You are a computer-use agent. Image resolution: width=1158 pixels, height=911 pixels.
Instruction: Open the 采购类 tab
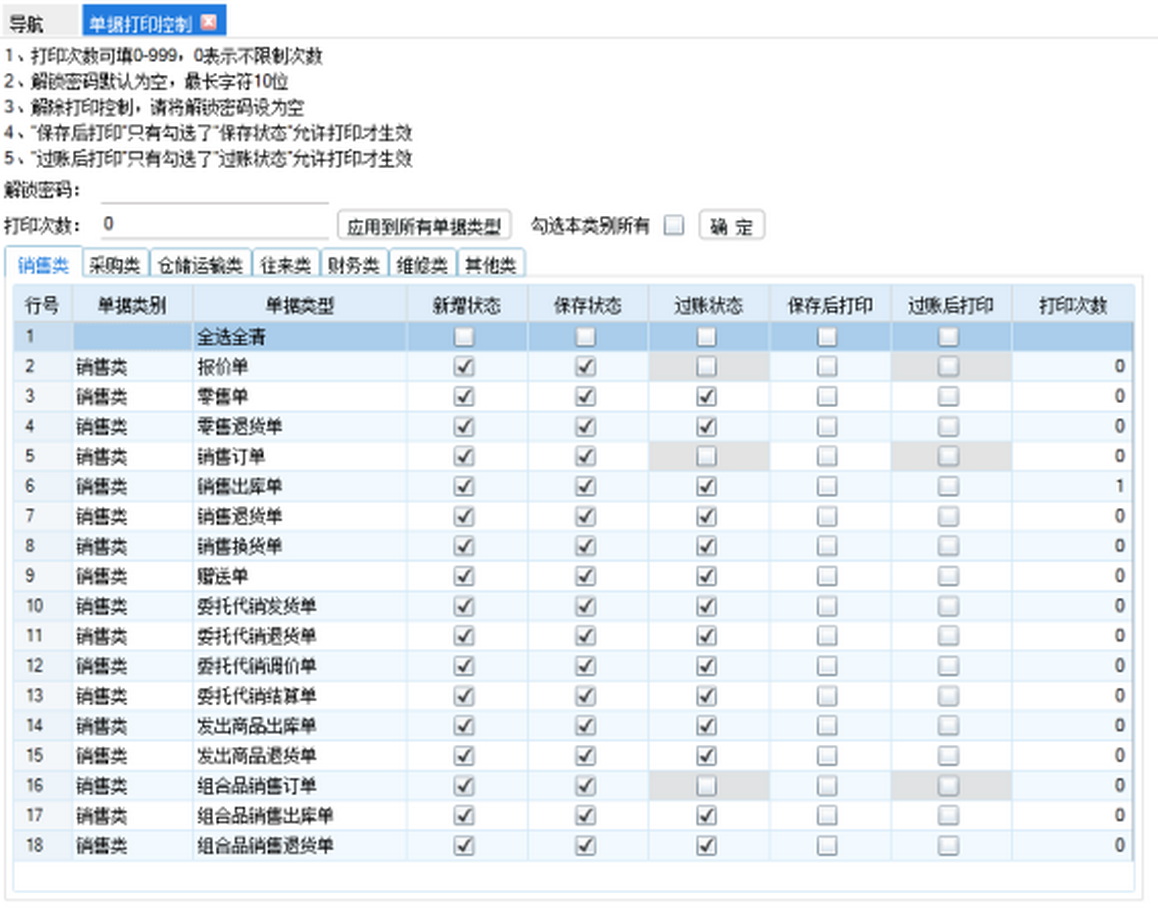115,265
